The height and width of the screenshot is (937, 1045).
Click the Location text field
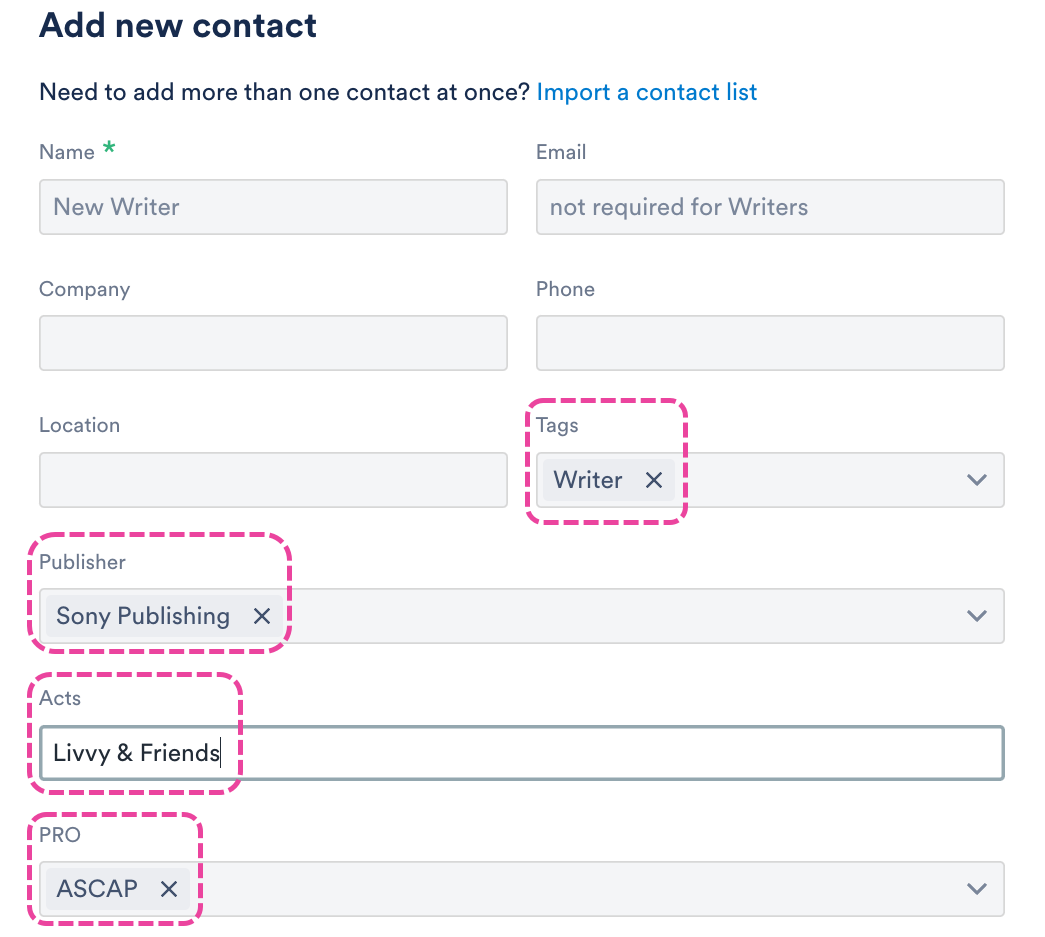point(273,480)
